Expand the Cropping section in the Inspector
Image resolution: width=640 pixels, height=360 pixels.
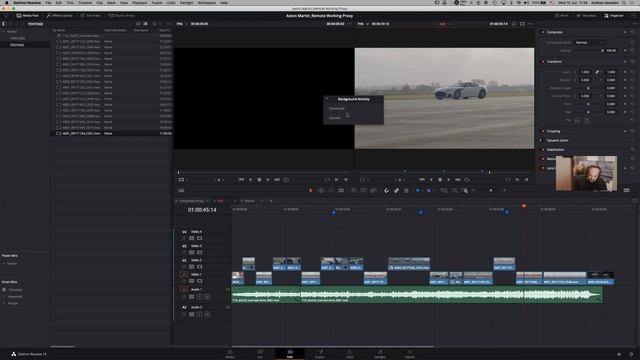tap(553, 131)
